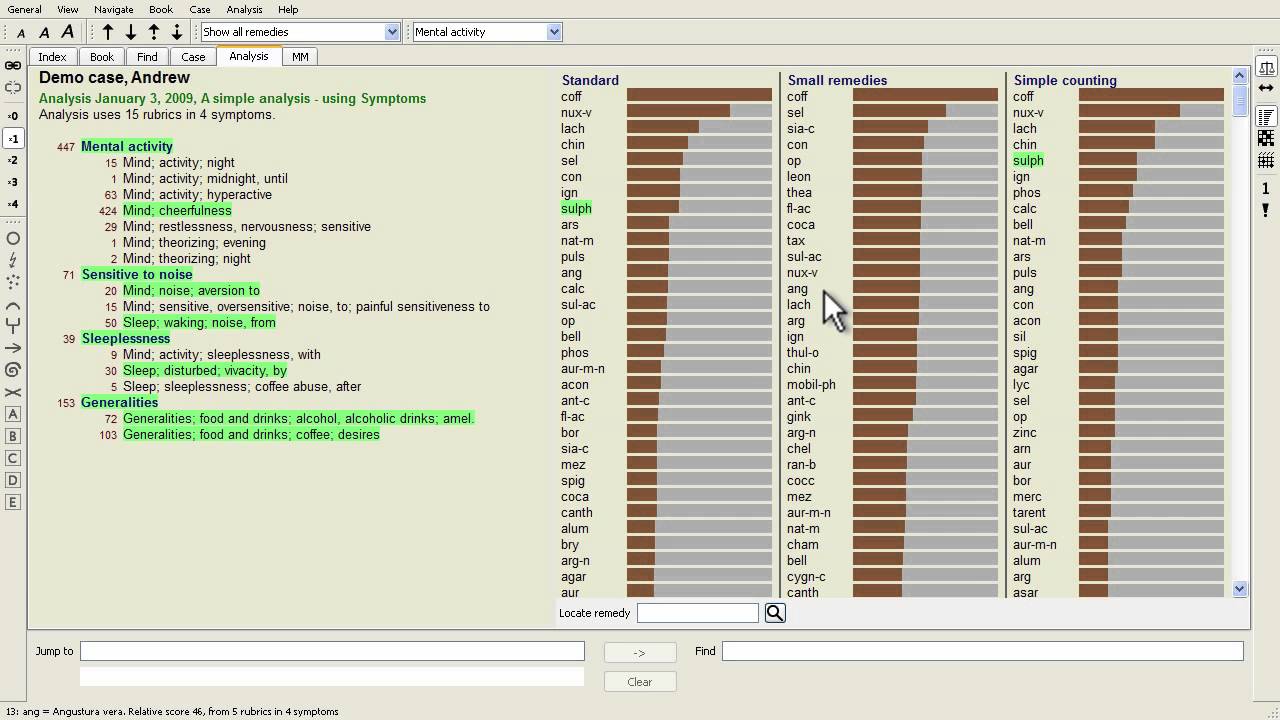
Task: Click the second up arrow toolbar icon
Action: click(x=154, y=32)
